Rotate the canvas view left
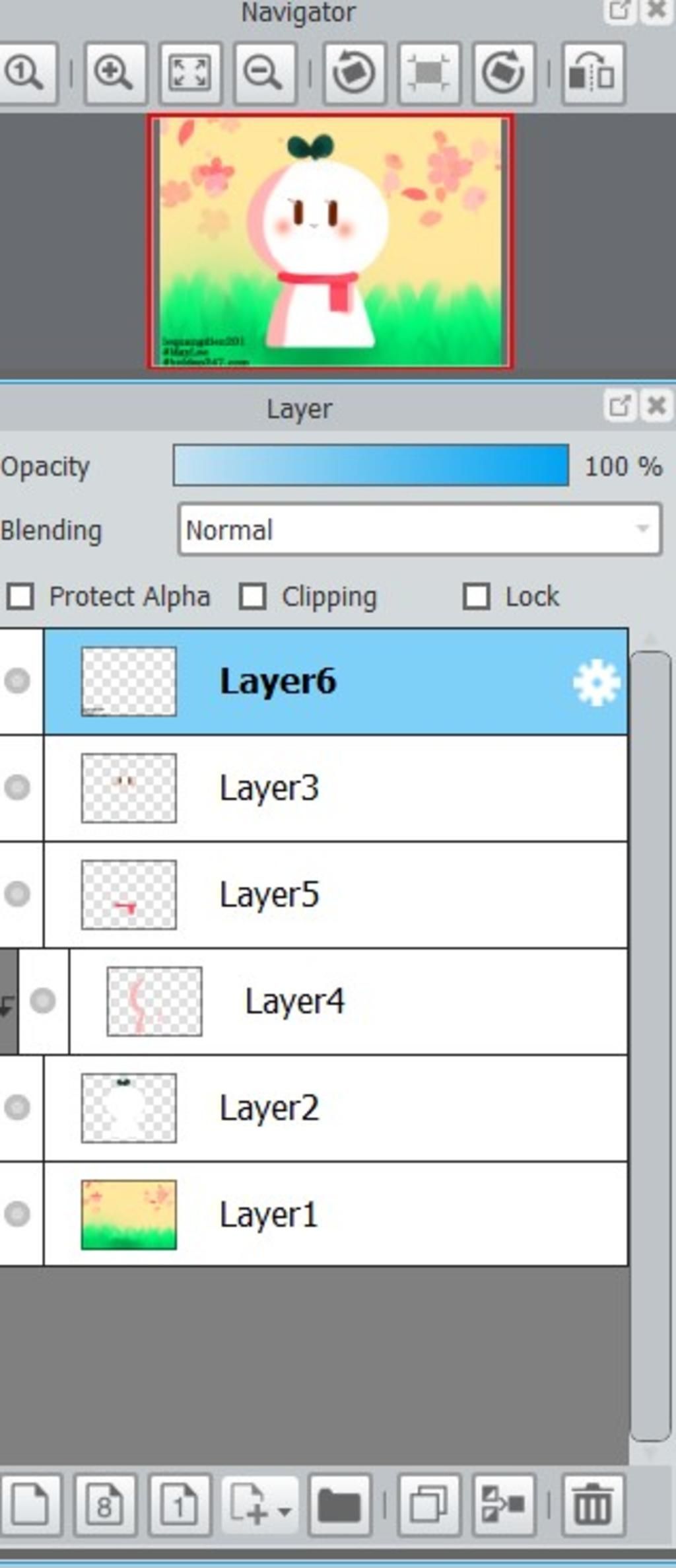 click(x=354, y=73)
